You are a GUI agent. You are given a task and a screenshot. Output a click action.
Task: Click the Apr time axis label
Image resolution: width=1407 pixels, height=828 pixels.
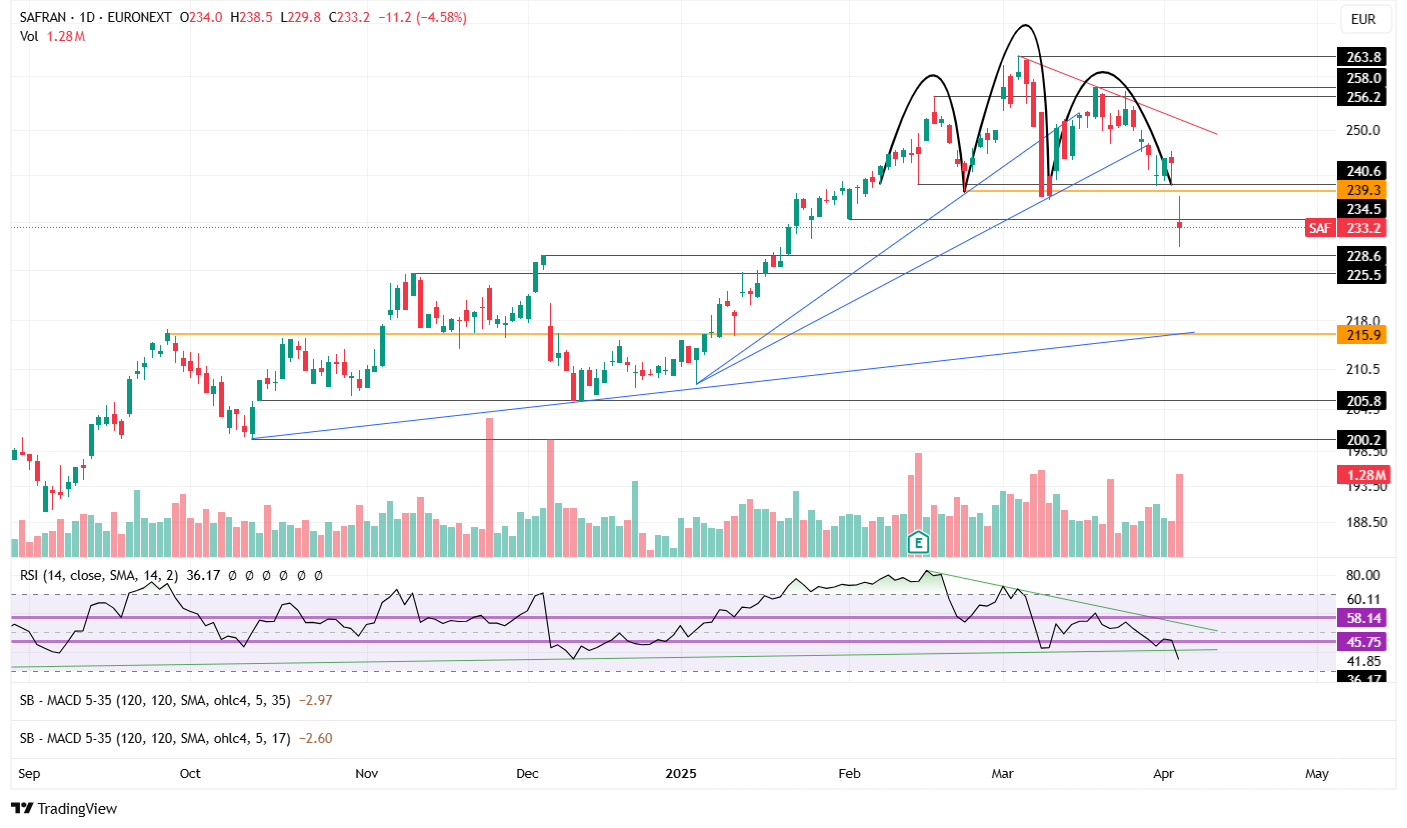[1163, 773]
